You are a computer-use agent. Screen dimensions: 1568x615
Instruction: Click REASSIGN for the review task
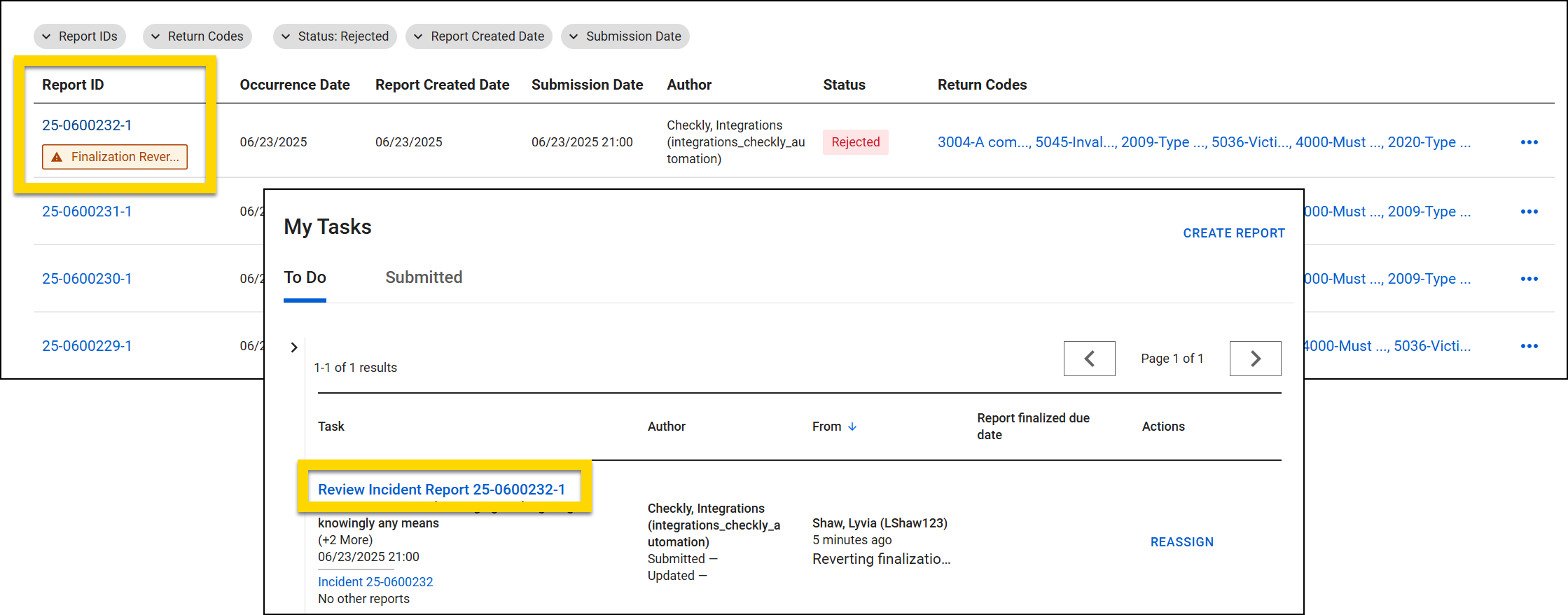click(1181, 542)
